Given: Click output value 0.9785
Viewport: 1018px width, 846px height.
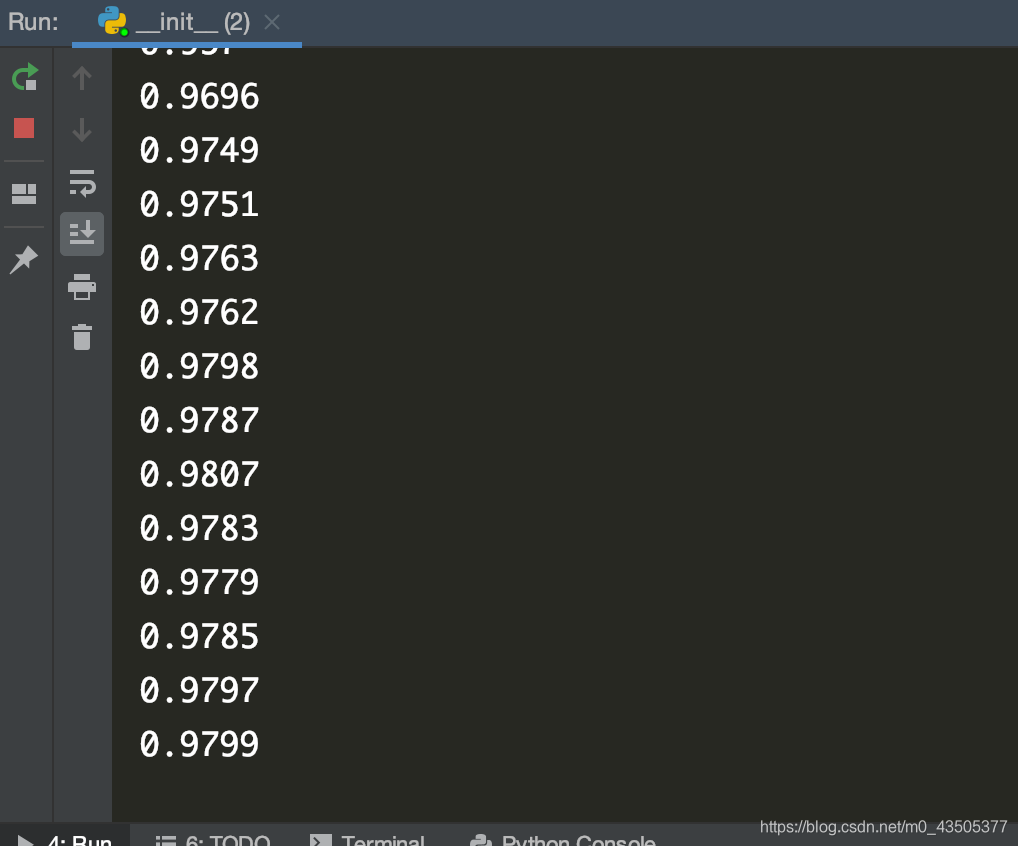Looking at the screenshot, I should pyautogui.click(x=199, y=636).
